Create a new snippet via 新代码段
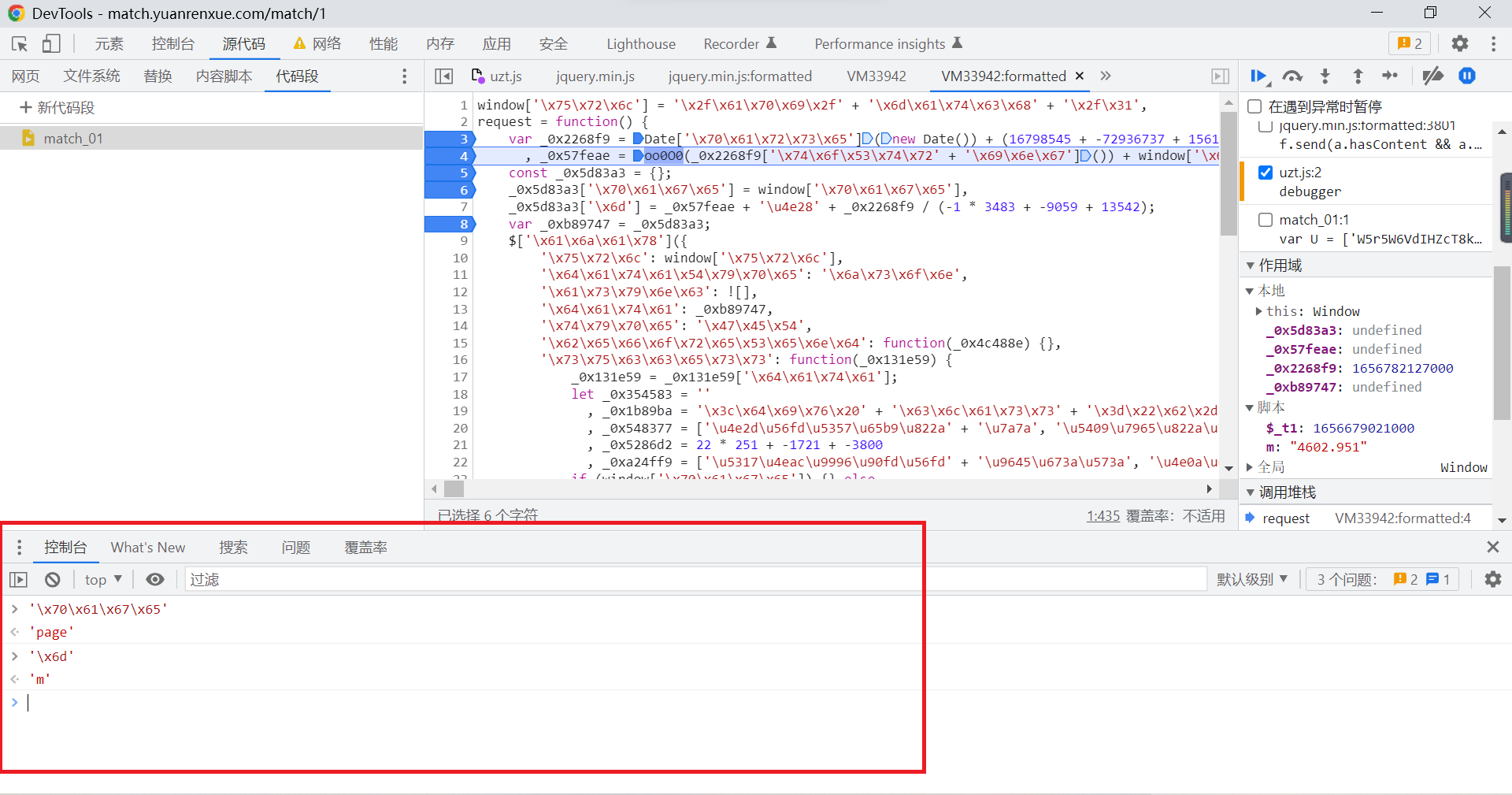 point(57,108)
